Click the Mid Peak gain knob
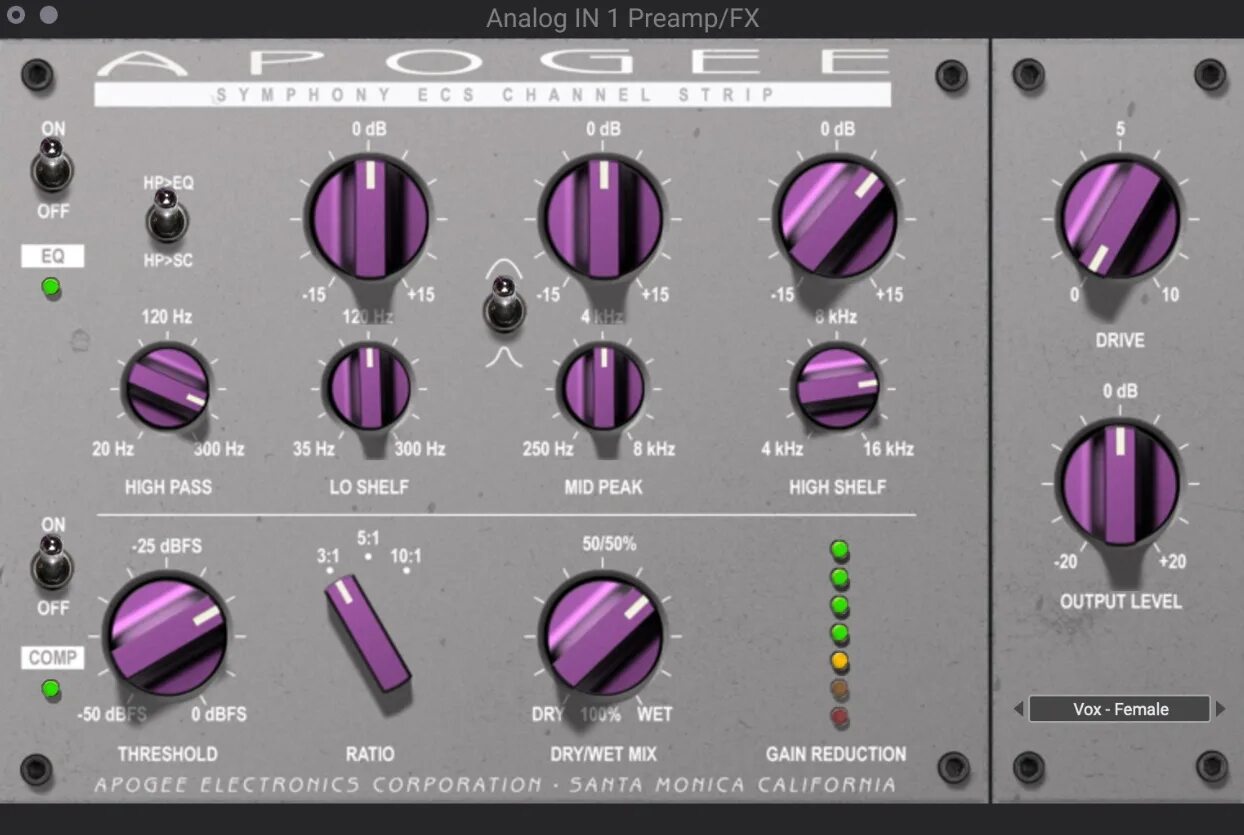1244x835 pixels. (603, 217)
